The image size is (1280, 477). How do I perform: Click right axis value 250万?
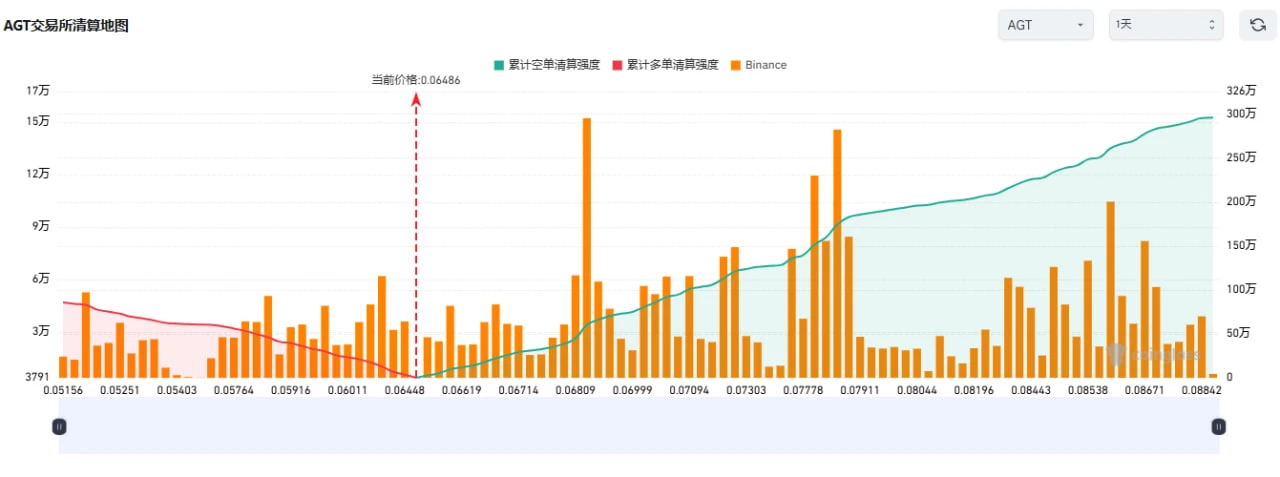coord(1241,157)
